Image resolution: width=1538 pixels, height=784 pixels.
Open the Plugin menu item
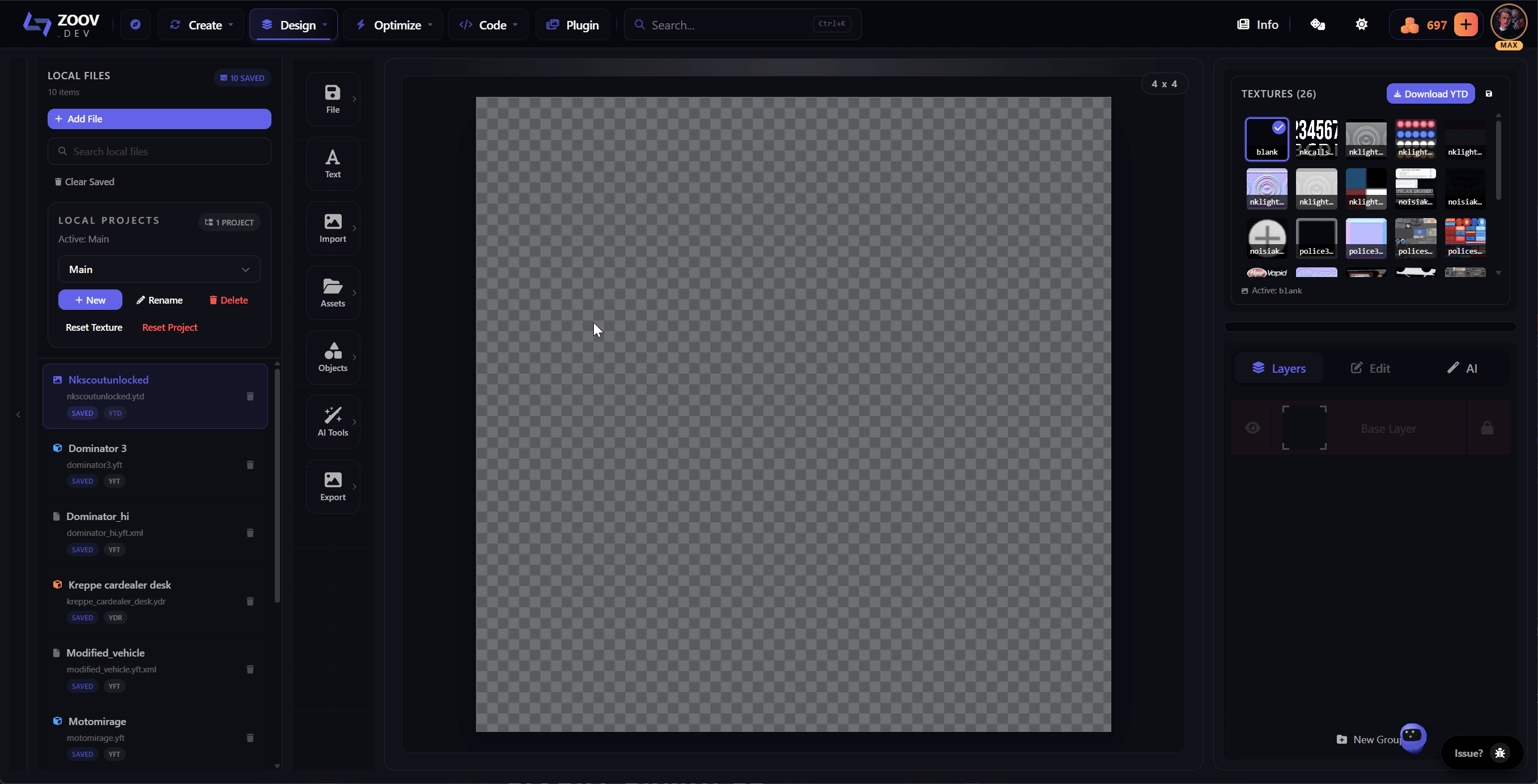coord(571,24)
